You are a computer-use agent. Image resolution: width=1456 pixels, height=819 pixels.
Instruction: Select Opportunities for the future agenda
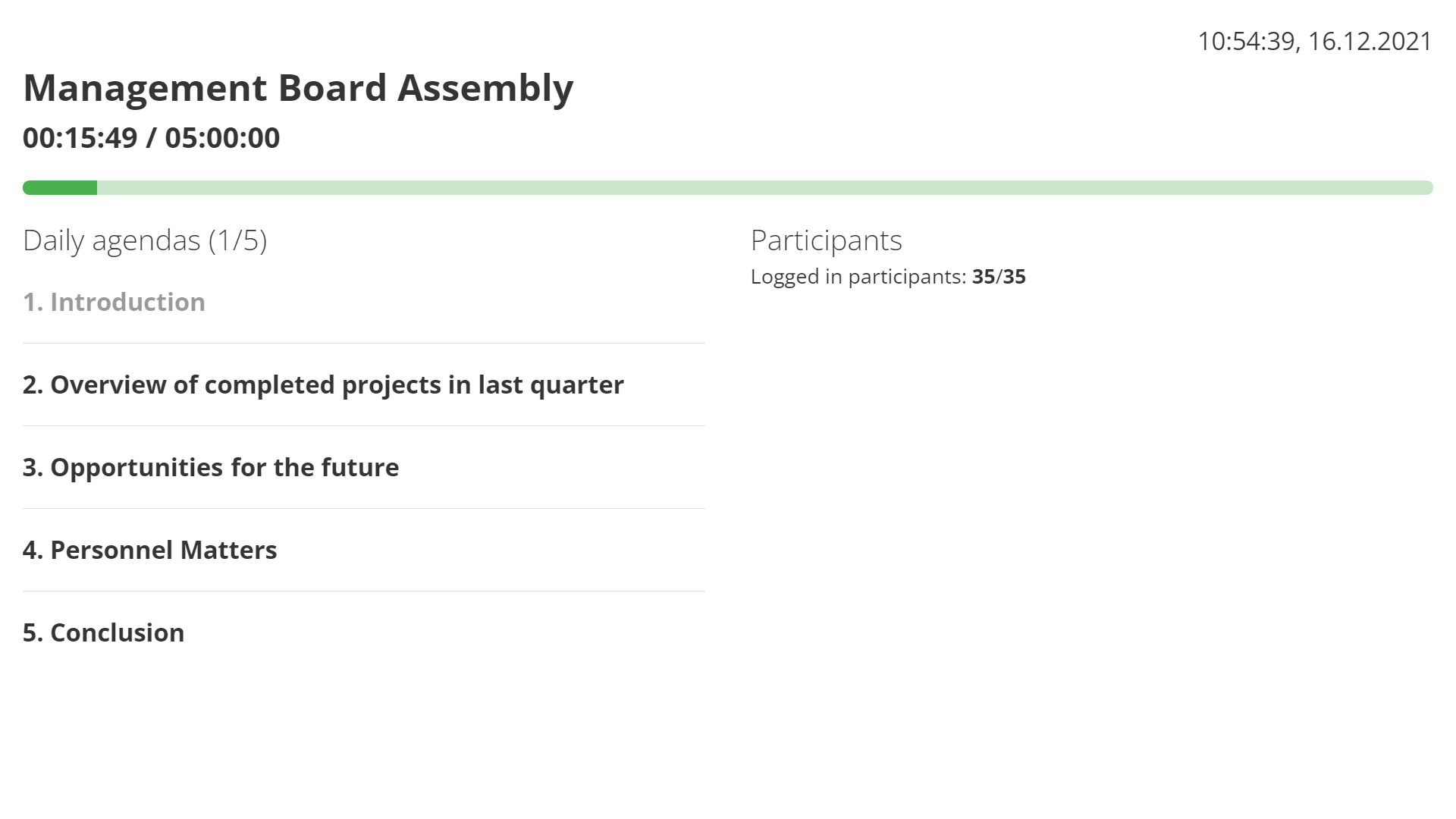(x=211, y=467)
